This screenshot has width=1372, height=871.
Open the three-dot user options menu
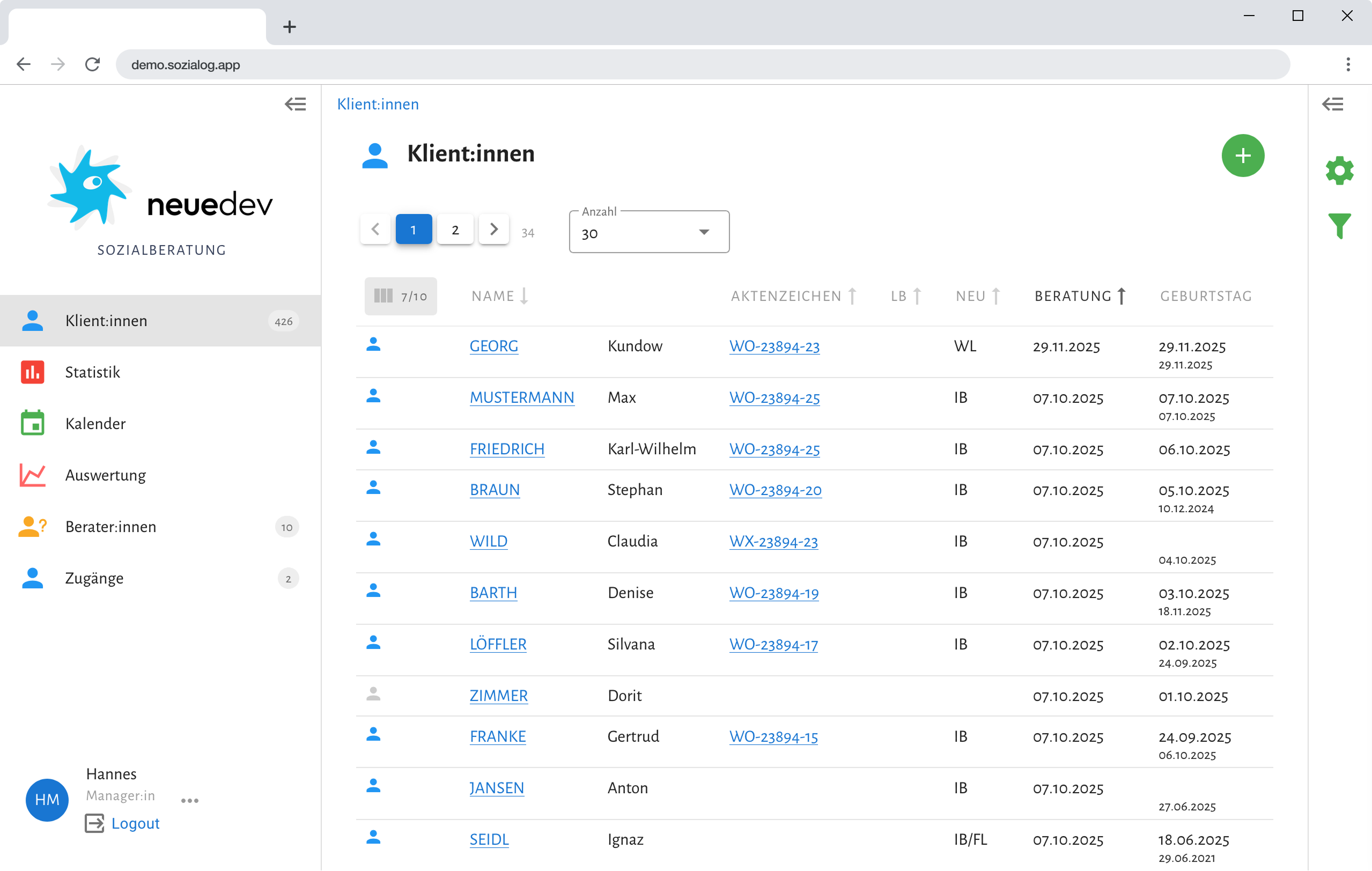(x=190, y=800)
